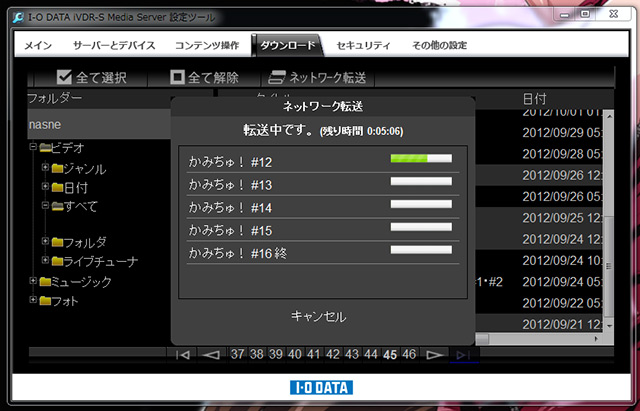Open the コンテンツ操作 tab

[207, 45]
